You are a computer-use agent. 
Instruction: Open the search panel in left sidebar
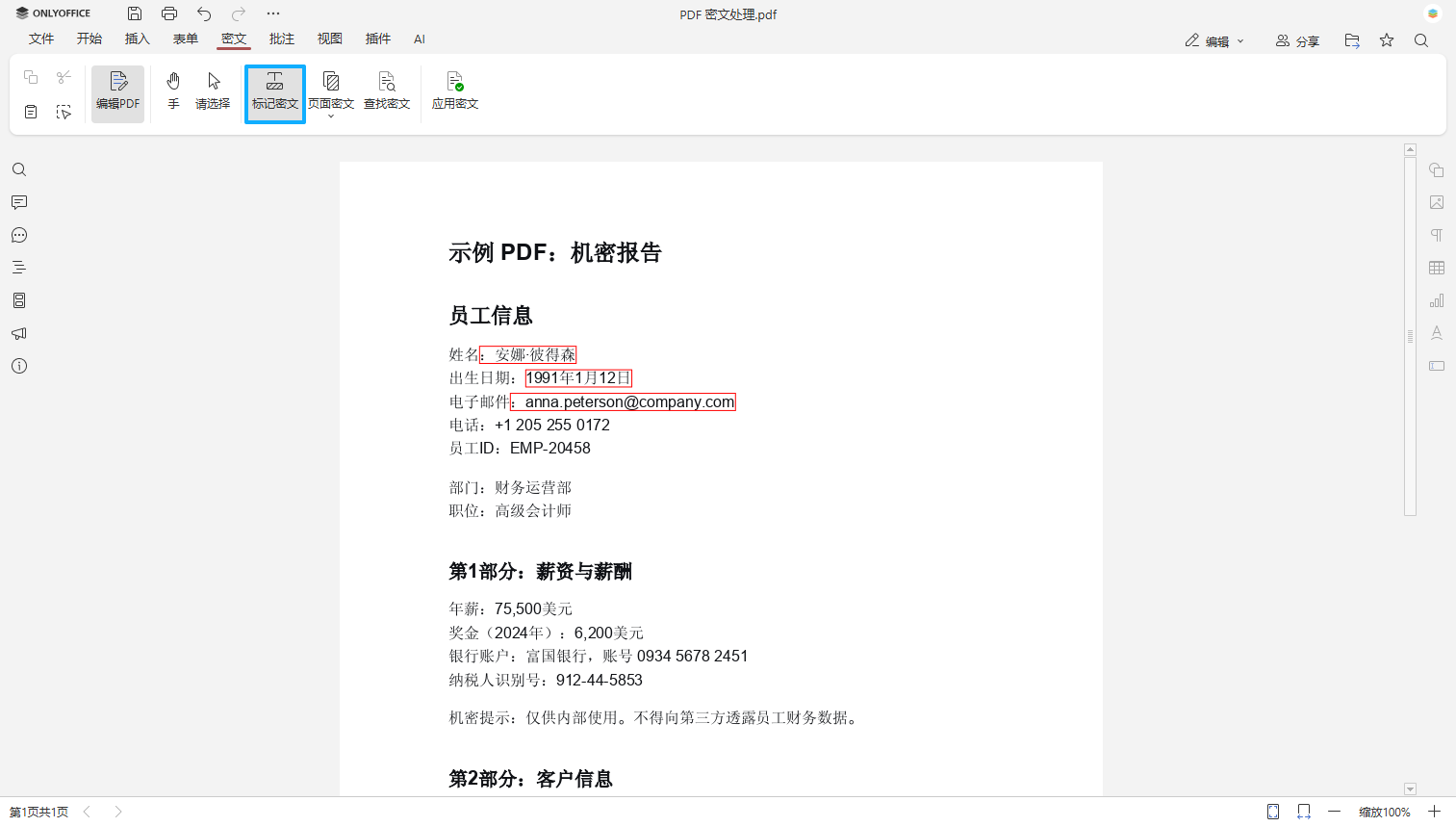point(19,169)
